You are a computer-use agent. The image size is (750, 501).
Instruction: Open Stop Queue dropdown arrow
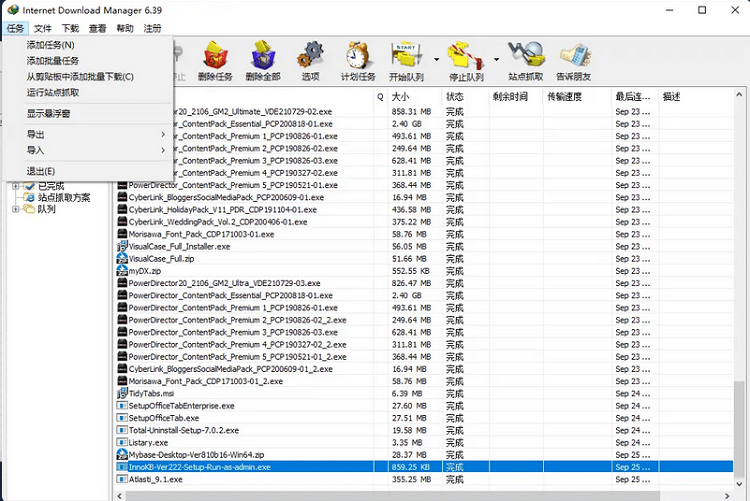(496, 60)
